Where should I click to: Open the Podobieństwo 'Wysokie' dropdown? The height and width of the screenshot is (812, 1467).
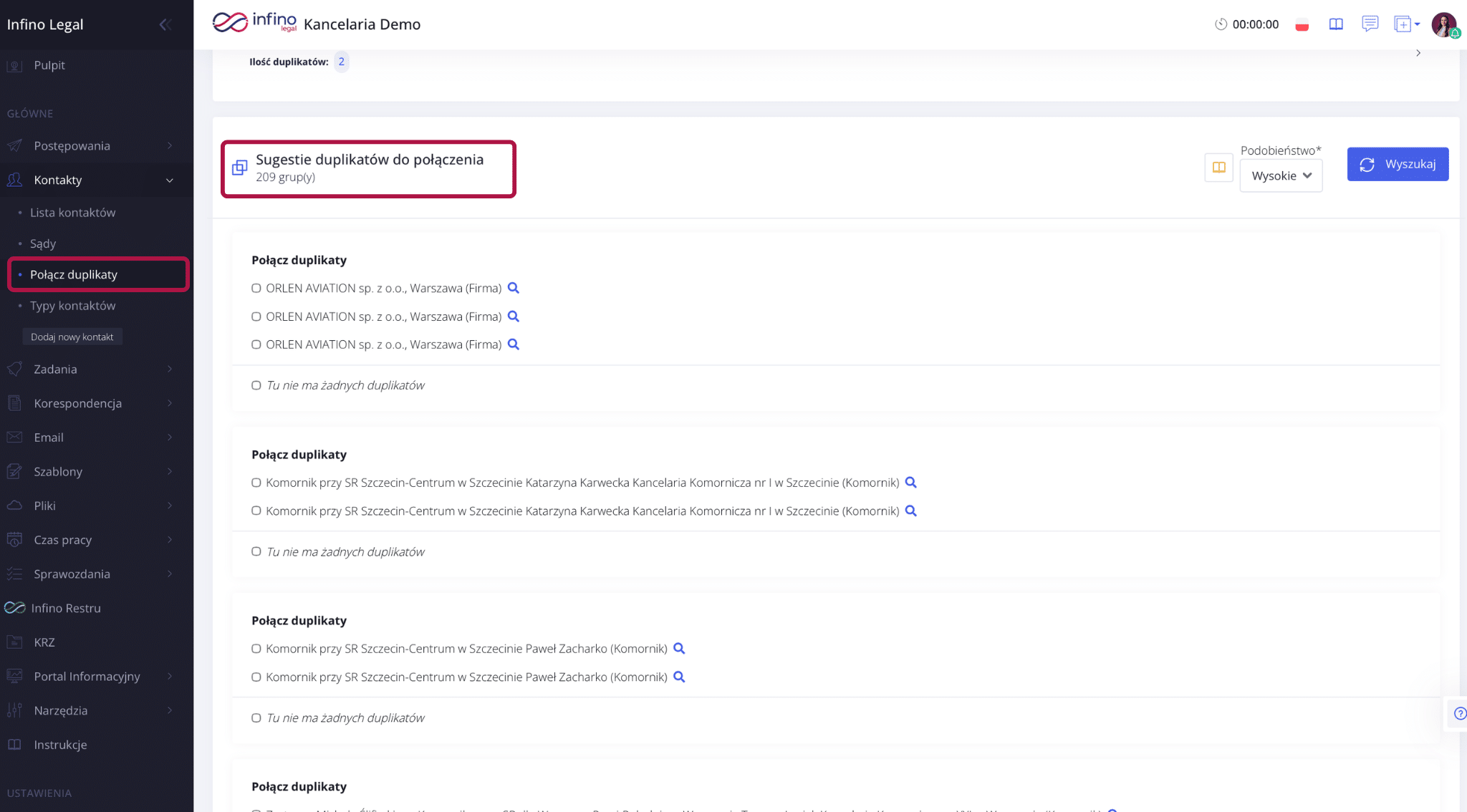pos(1281,175)
